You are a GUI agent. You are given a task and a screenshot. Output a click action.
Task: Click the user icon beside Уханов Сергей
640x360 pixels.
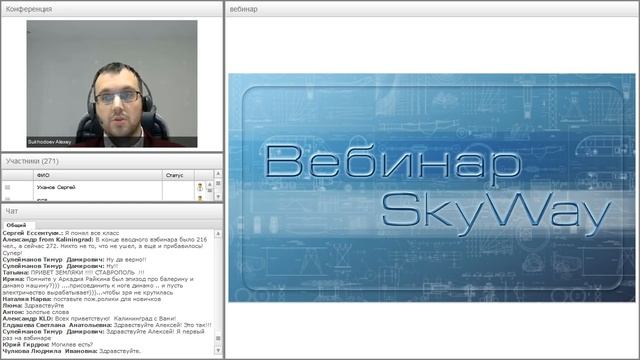[200, 187]
